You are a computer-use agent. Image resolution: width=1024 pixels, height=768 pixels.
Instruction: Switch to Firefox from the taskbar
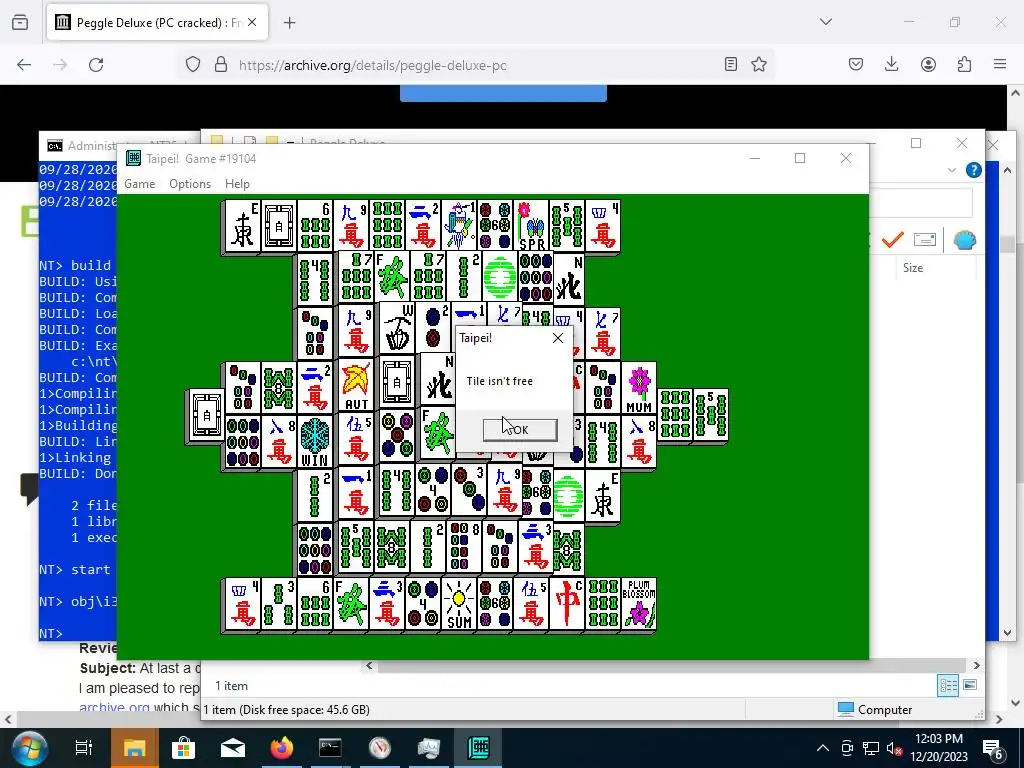(x=281, y=748)
